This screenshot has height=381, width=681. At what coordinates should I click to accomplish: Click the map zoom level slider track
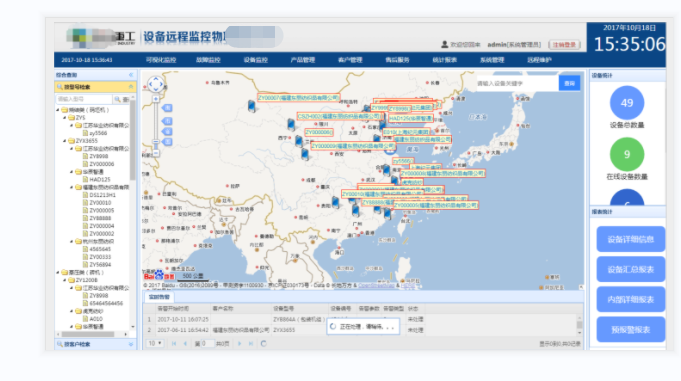[x=156, y=126]
